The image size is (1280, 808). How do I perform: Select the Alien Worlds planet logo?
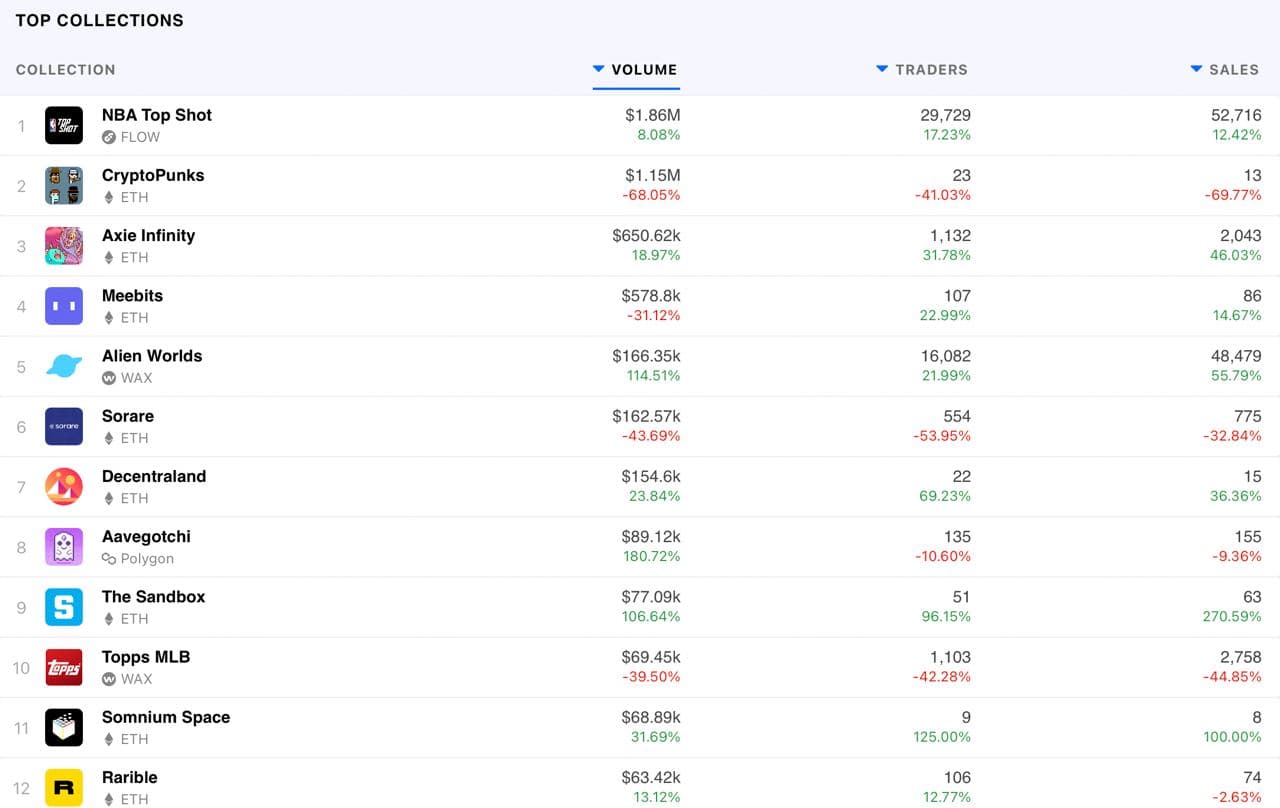click(64, 366)
